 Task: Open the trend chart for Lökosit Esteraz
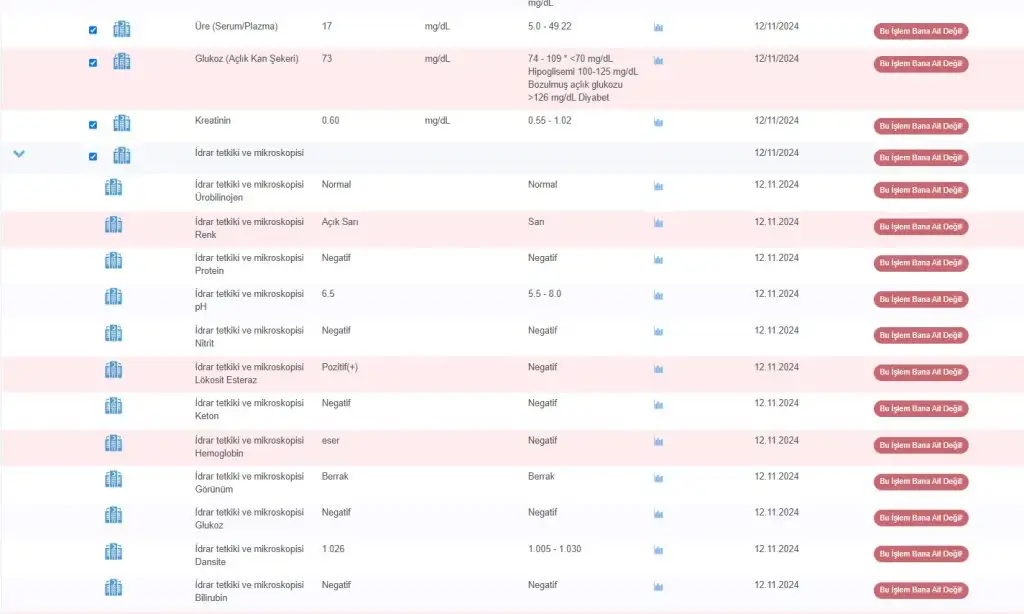[x=658, y=369]
